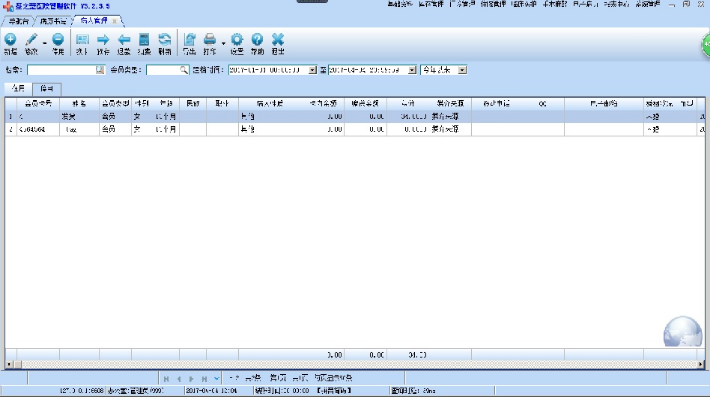Click the member type input field

coord(163,70)
